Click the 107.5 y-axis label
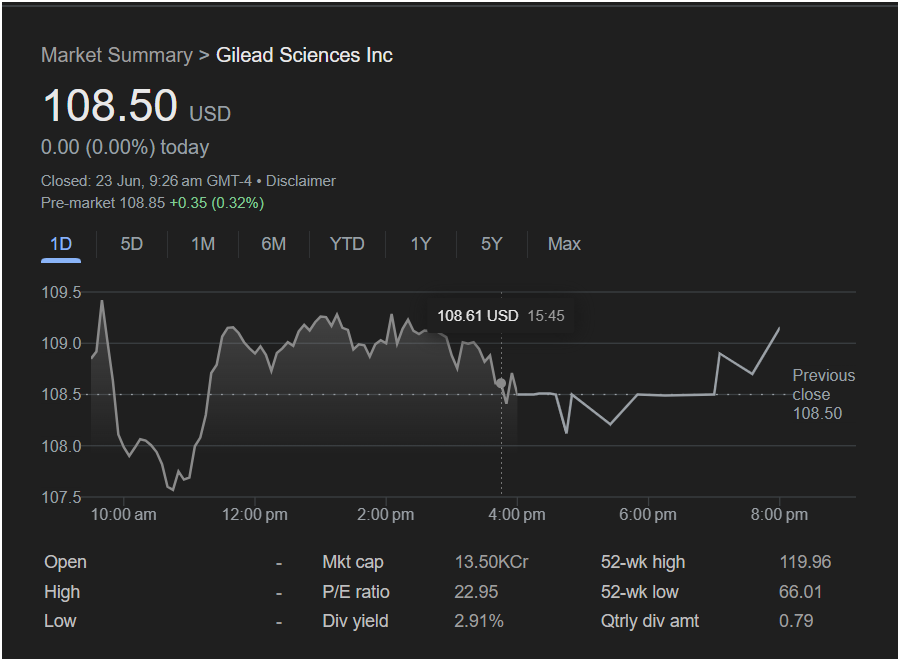Viewport: 900px width, 661px height. coord(61,497)
